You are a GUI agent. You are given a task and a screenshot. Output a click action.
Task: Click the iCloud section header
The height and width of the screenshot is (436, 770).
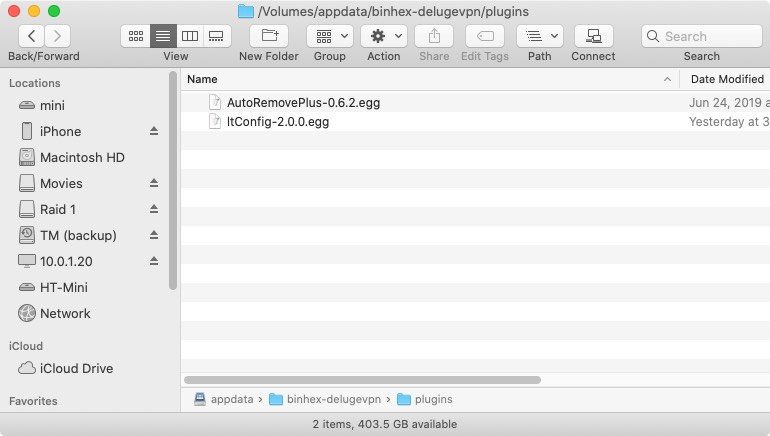(26, 346)
